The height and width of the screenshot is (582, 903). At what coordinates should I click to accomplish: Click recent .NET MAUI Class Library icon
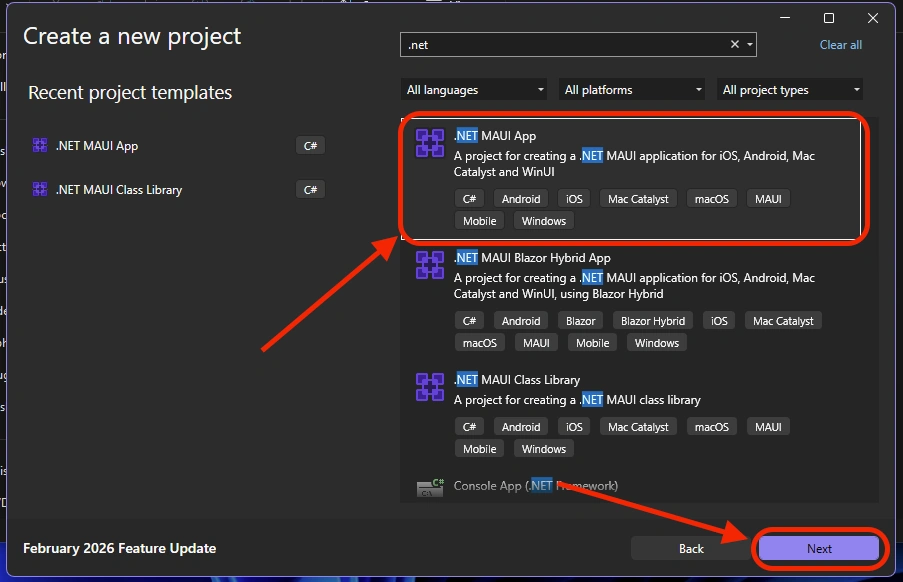click(40, 189)
